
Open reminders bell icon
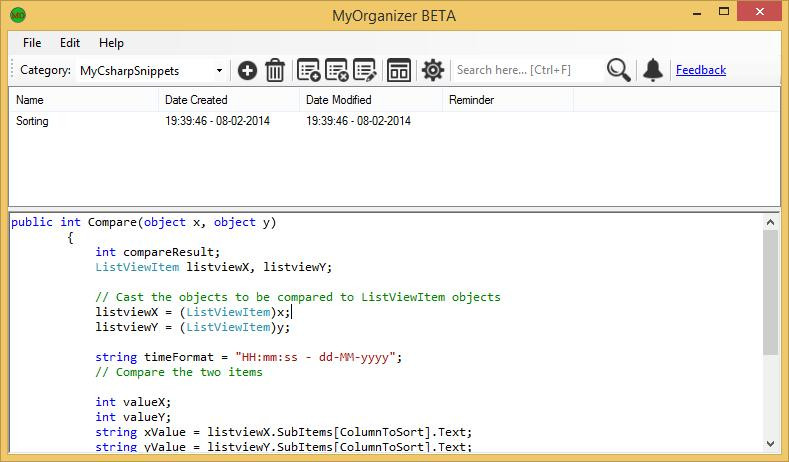[x=653, y=70]
